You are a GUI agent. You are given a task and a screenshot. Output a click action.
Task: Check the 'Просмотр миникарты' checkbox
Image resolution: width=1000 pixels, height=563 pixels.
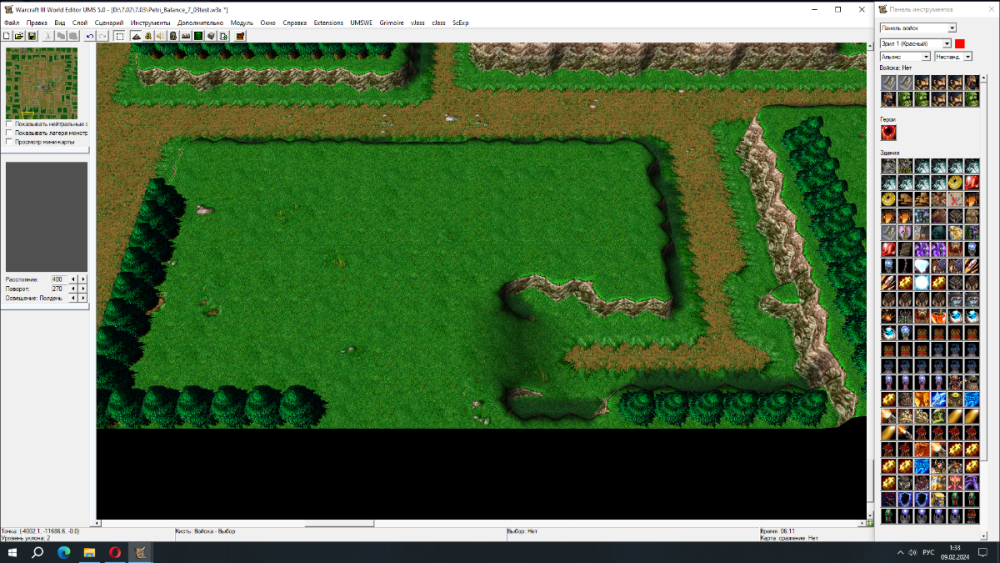click(x=9, y=141)
